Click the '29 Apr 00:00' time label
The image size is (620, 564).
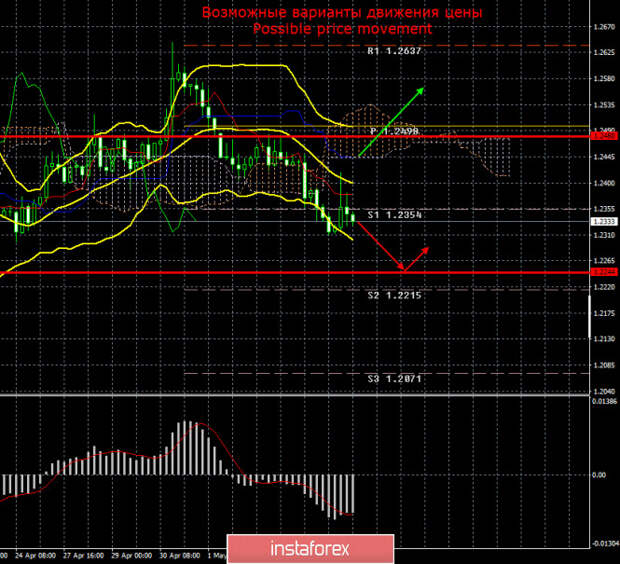point(132,555)
